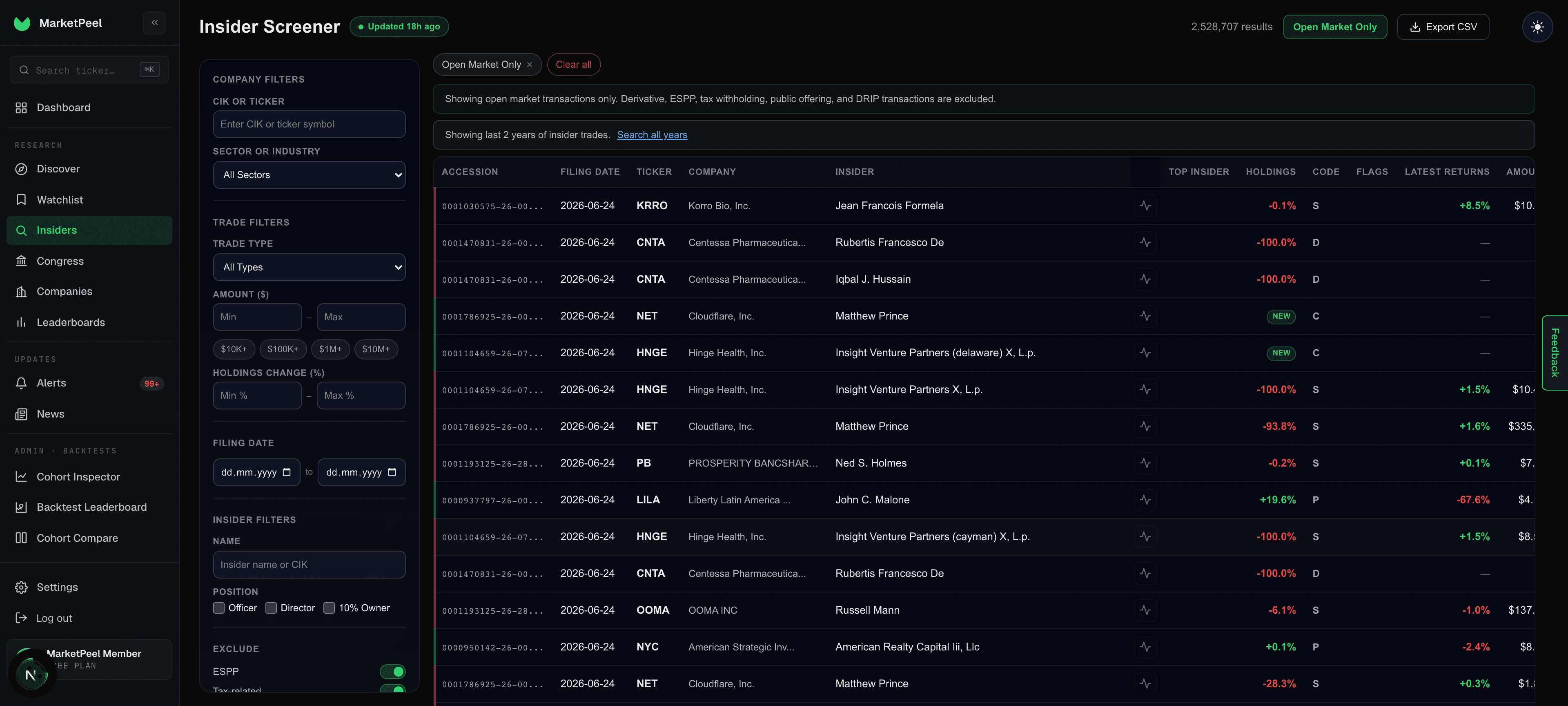Open activity chart for American Realty Capital
1568x706 pixels.
click(x=1145, y=647)
